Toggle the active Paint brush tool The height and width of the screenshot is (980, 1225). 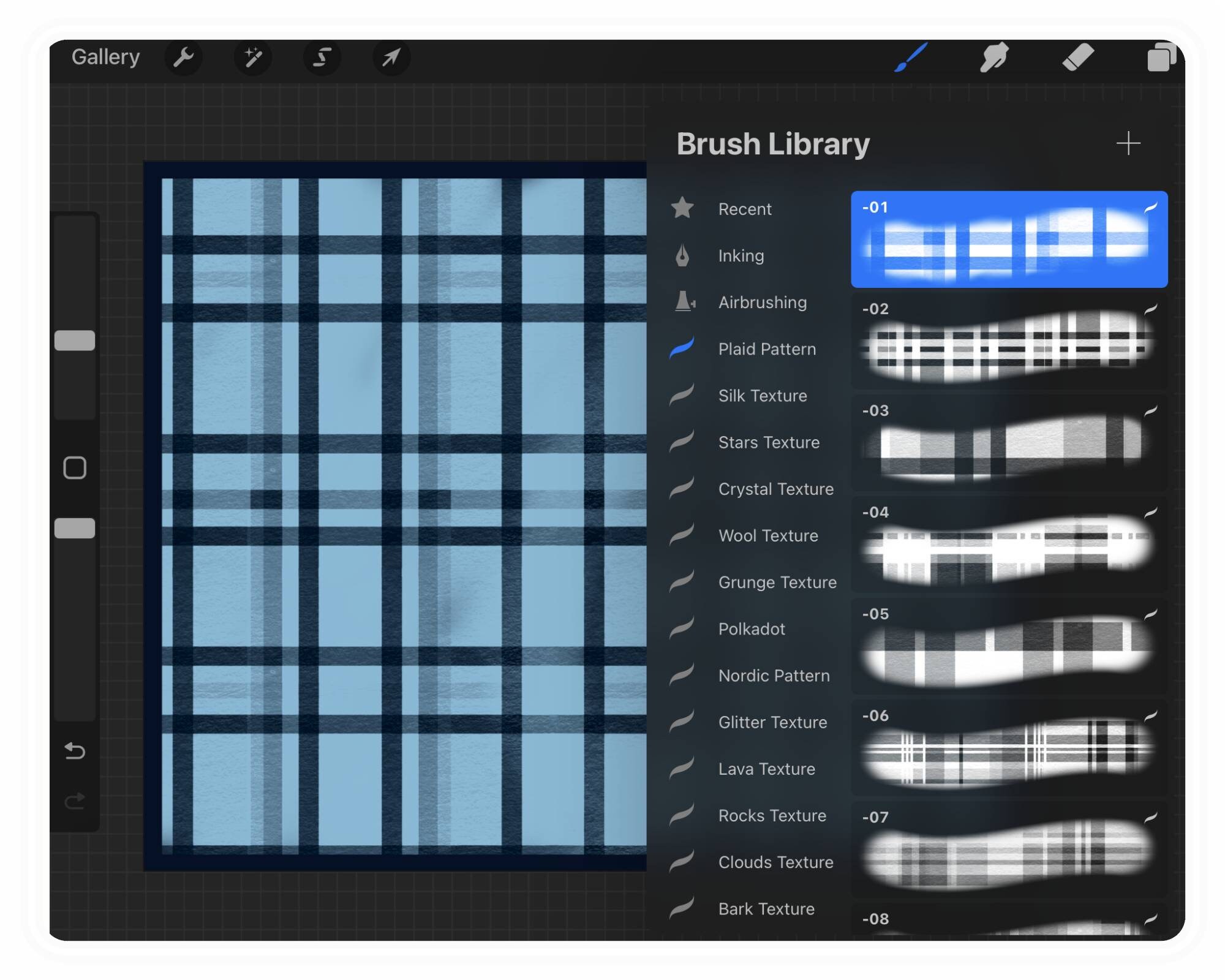point(908,57)
